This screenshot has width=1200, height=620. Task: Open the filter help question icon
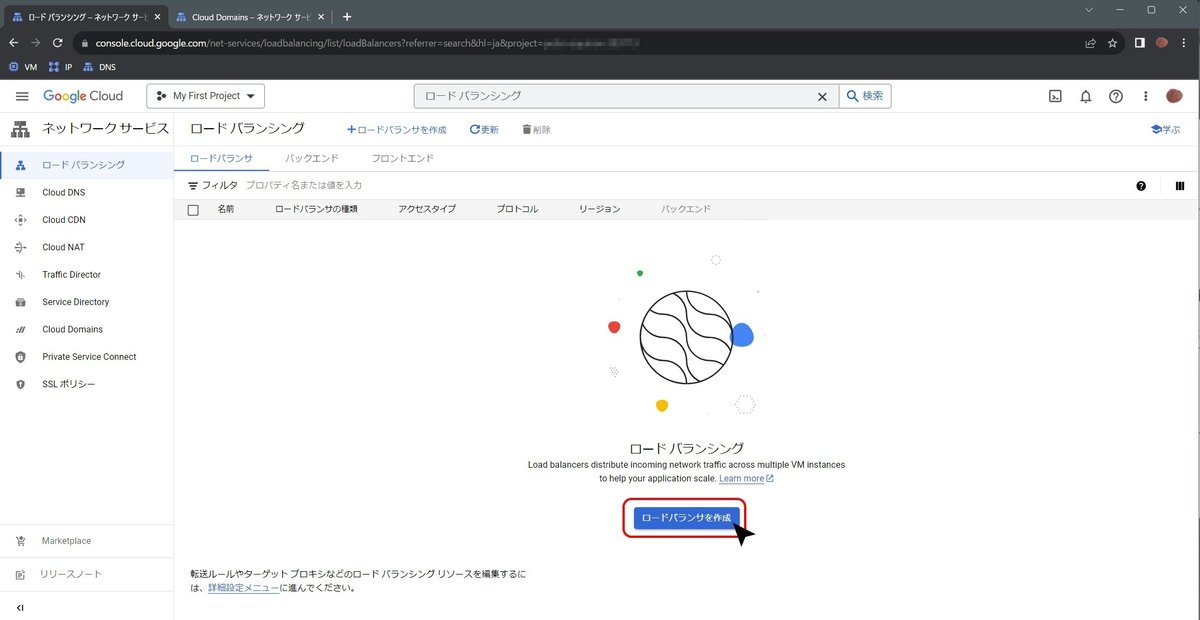click(x=1141, y=186)
